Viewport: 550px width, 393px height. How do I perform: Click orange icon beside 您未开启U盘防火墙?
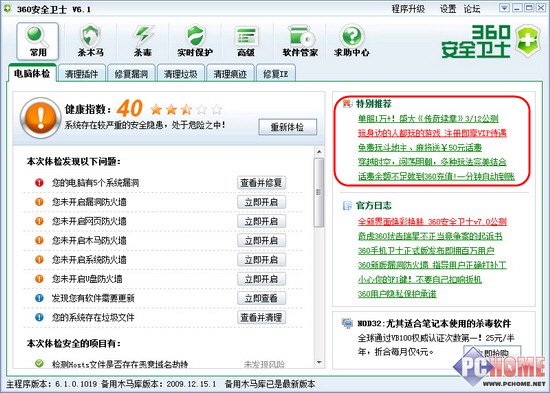pyautogui.click(x=39, y=279)
